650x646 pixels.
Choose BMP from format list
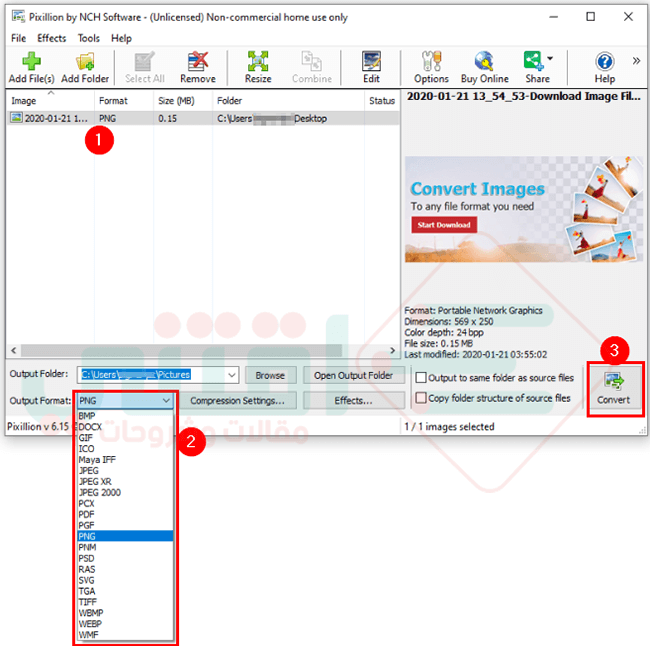125,415
